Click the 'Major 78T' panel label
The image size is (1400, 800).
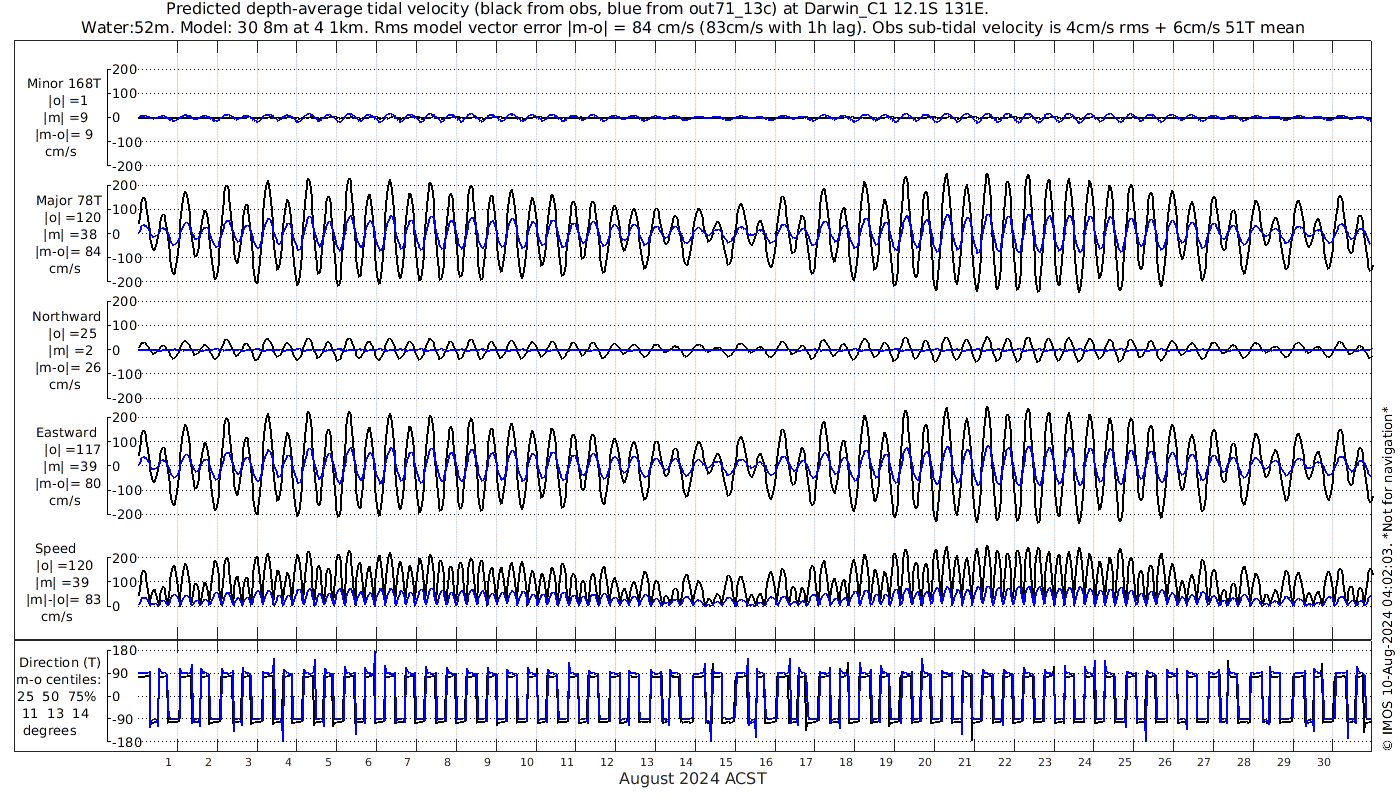pyautogui.click(x=67, y=200)
